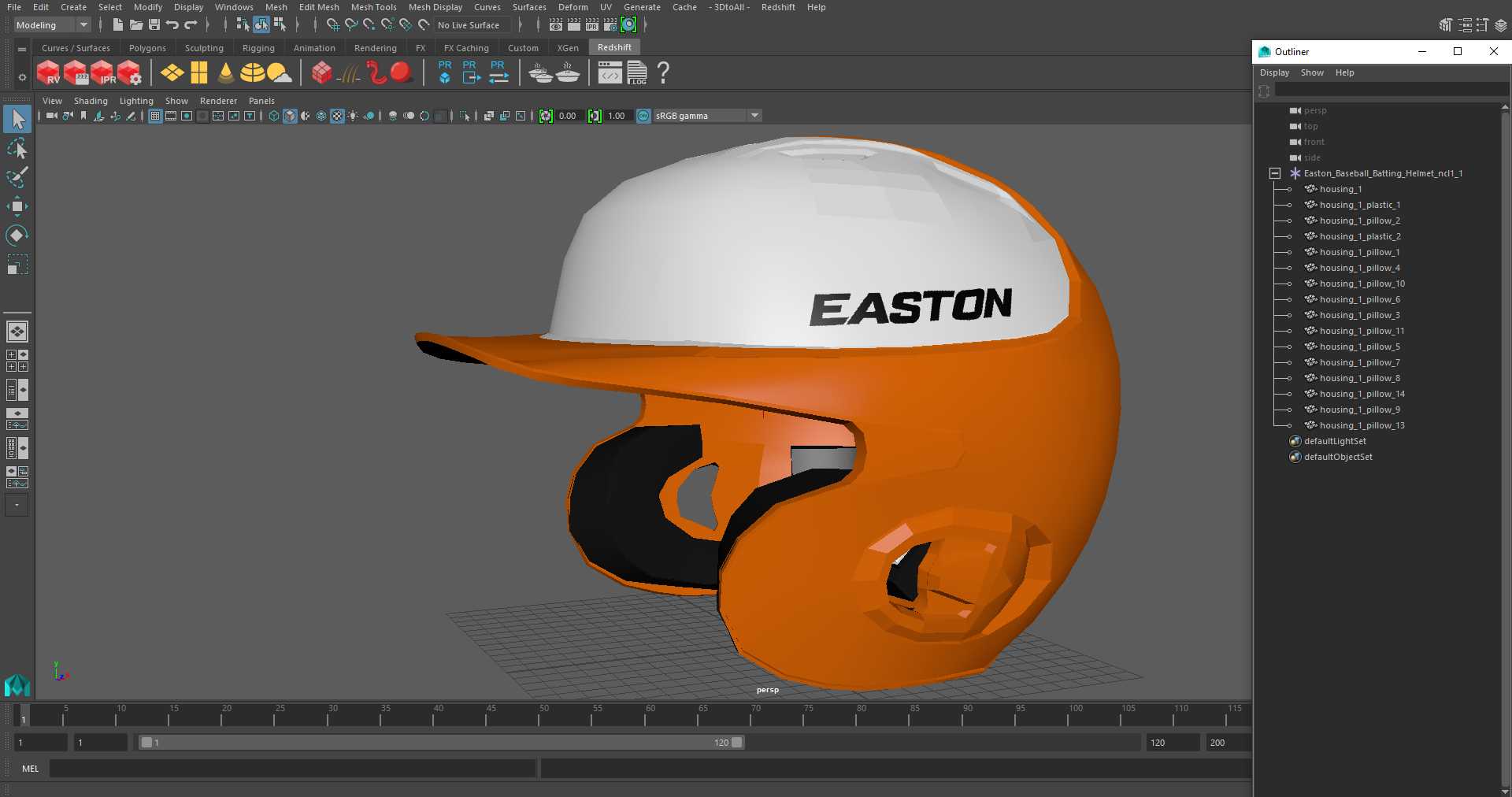The width and height of the screenshot is (1512, 797).
Task: Click the Redshift bake pies shelf icon
Action: [x=540, y=72]
